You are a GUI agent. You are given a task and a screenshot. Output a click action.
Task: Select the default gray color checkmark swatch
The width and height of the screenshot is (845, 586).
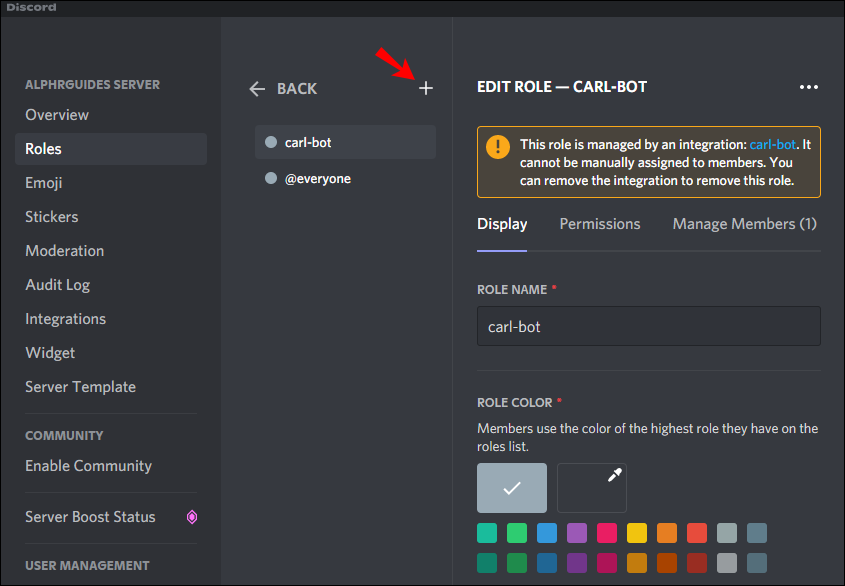click(512, 488)
